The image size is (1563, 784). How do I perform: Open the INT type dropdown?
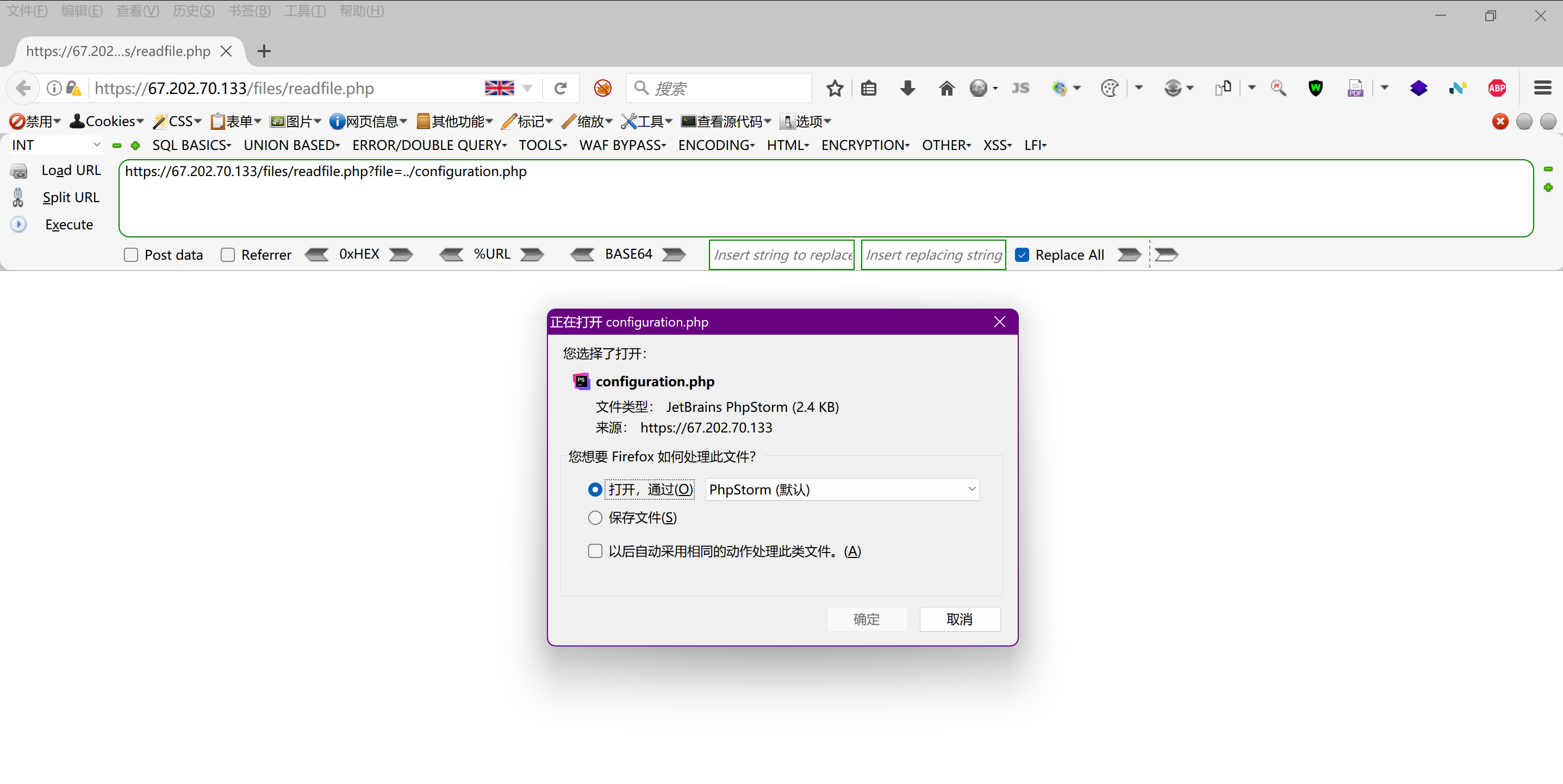56,145
